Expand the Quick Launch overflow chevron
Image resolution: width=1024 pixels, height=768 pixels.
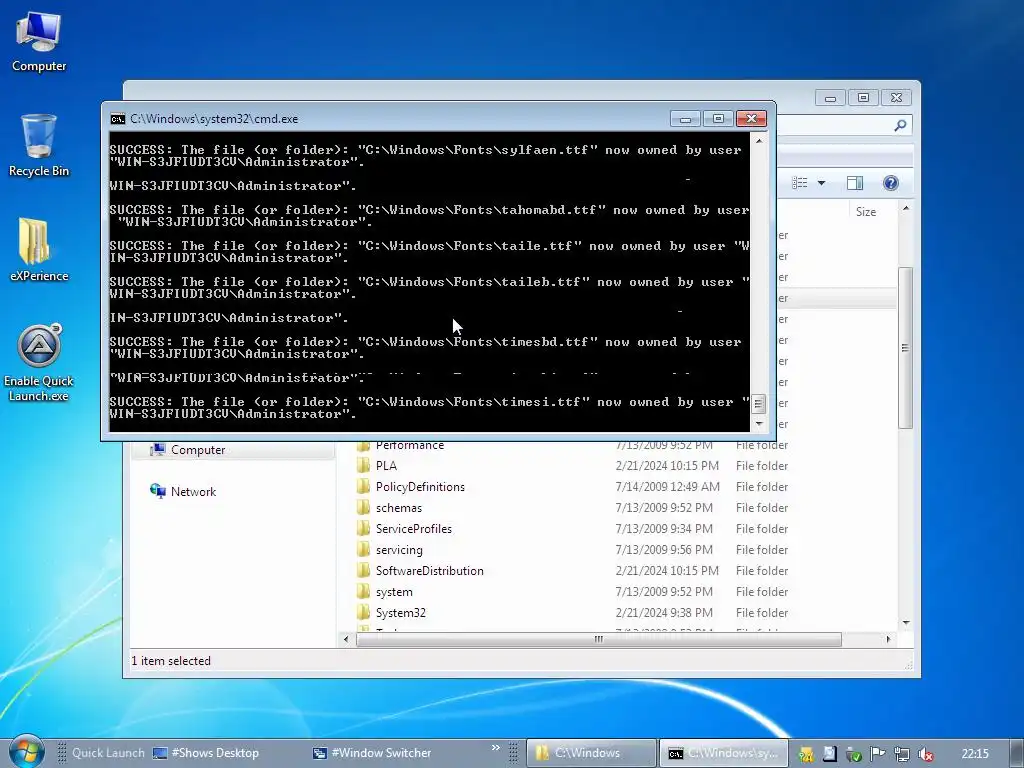pos(495,748)
